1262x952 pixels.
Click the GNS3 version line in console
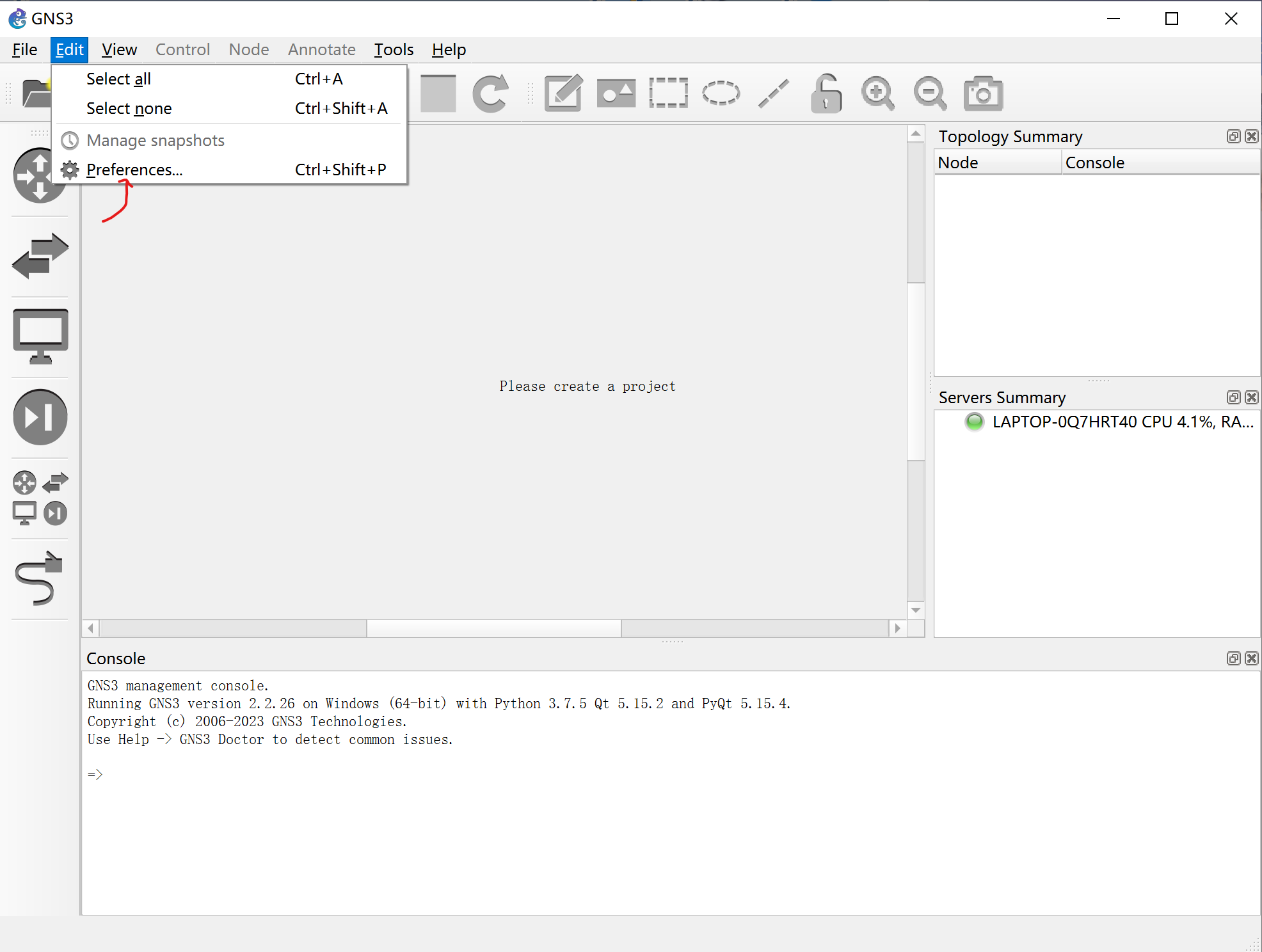pos(439,704)
